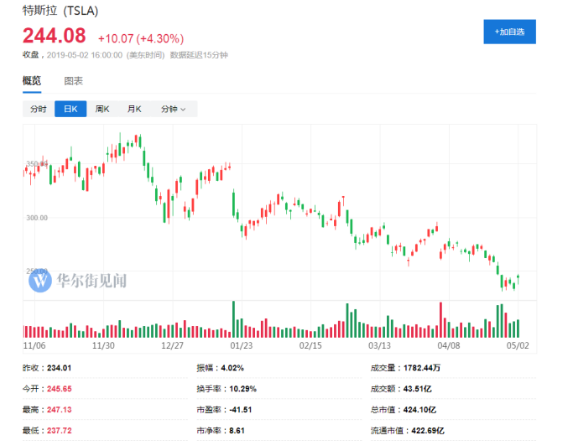Screen dimensions: 570x448
Task: Click the 03/13 date axis label
Action: [380, 345]
